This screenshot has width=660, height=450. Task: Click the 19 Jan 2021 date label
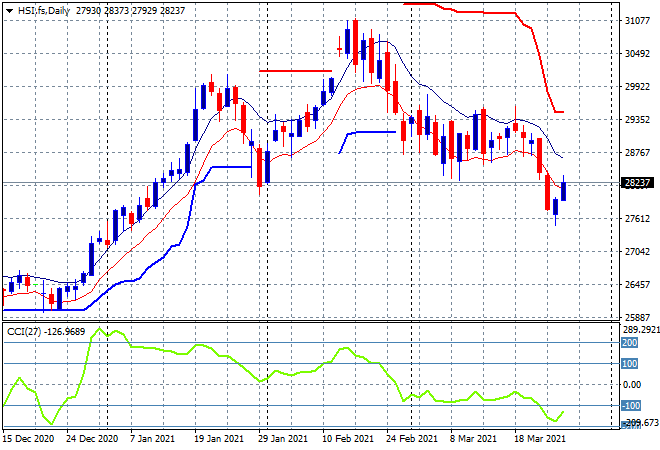pyautogui.click(x=219, y=439)
